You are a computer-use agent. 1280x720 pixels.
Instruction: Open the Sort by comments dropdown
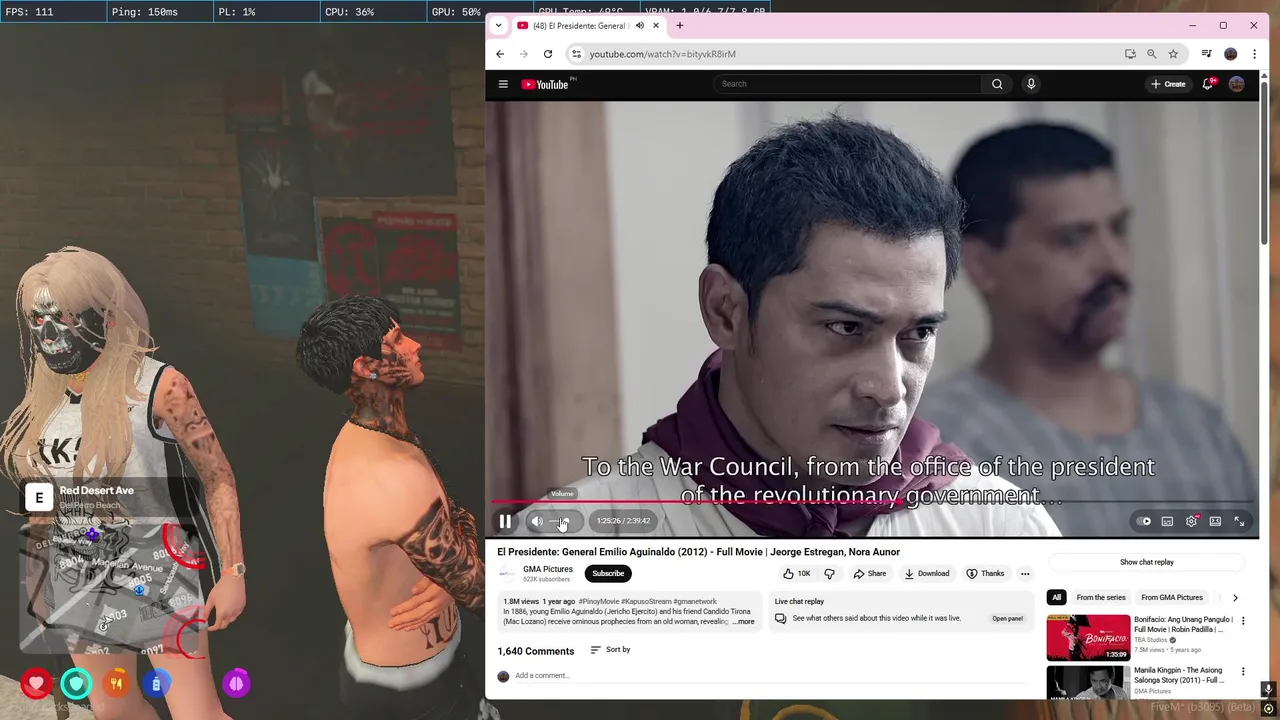(610, 650)
